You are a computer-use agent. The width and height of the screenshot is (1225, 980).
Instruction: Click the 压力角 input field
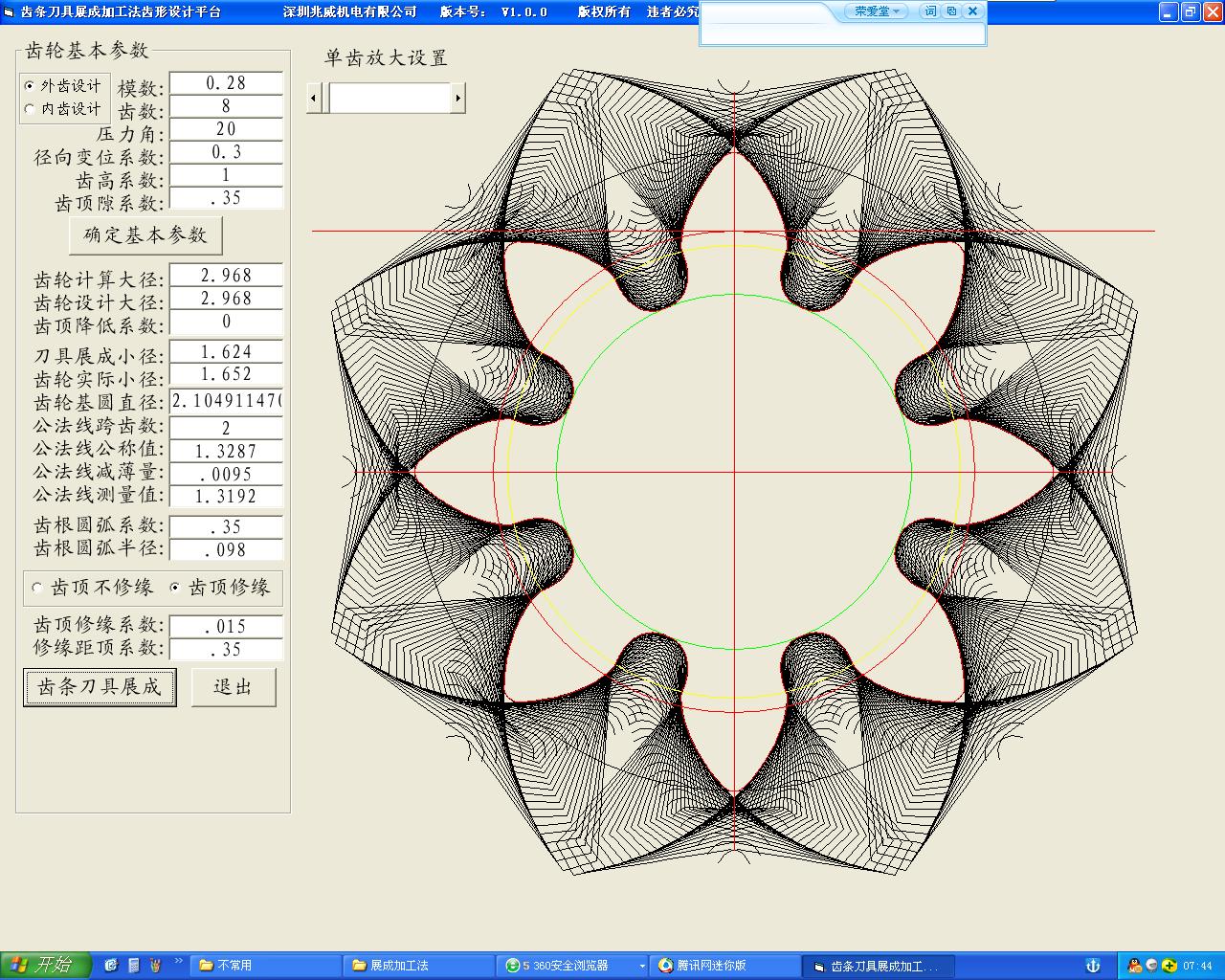pyautogui.click(x=226, y=129)
